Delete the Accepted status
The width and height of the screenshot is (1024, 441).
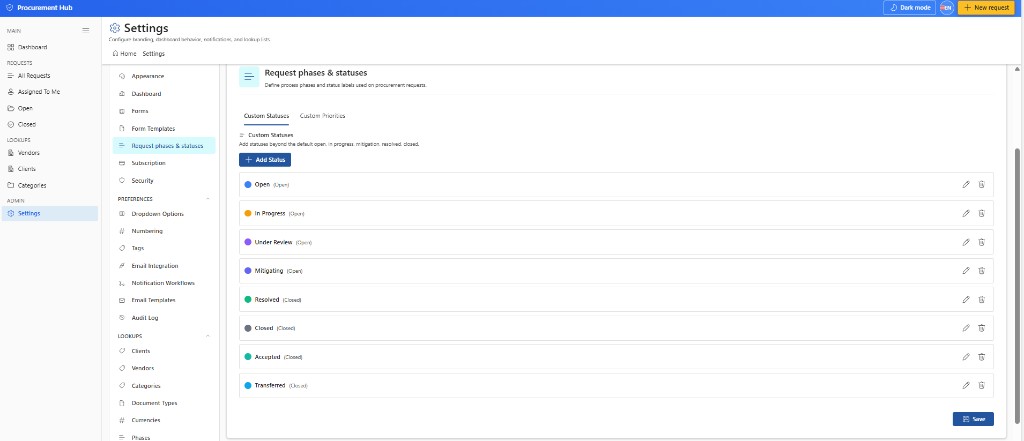[x=981, y=357]
